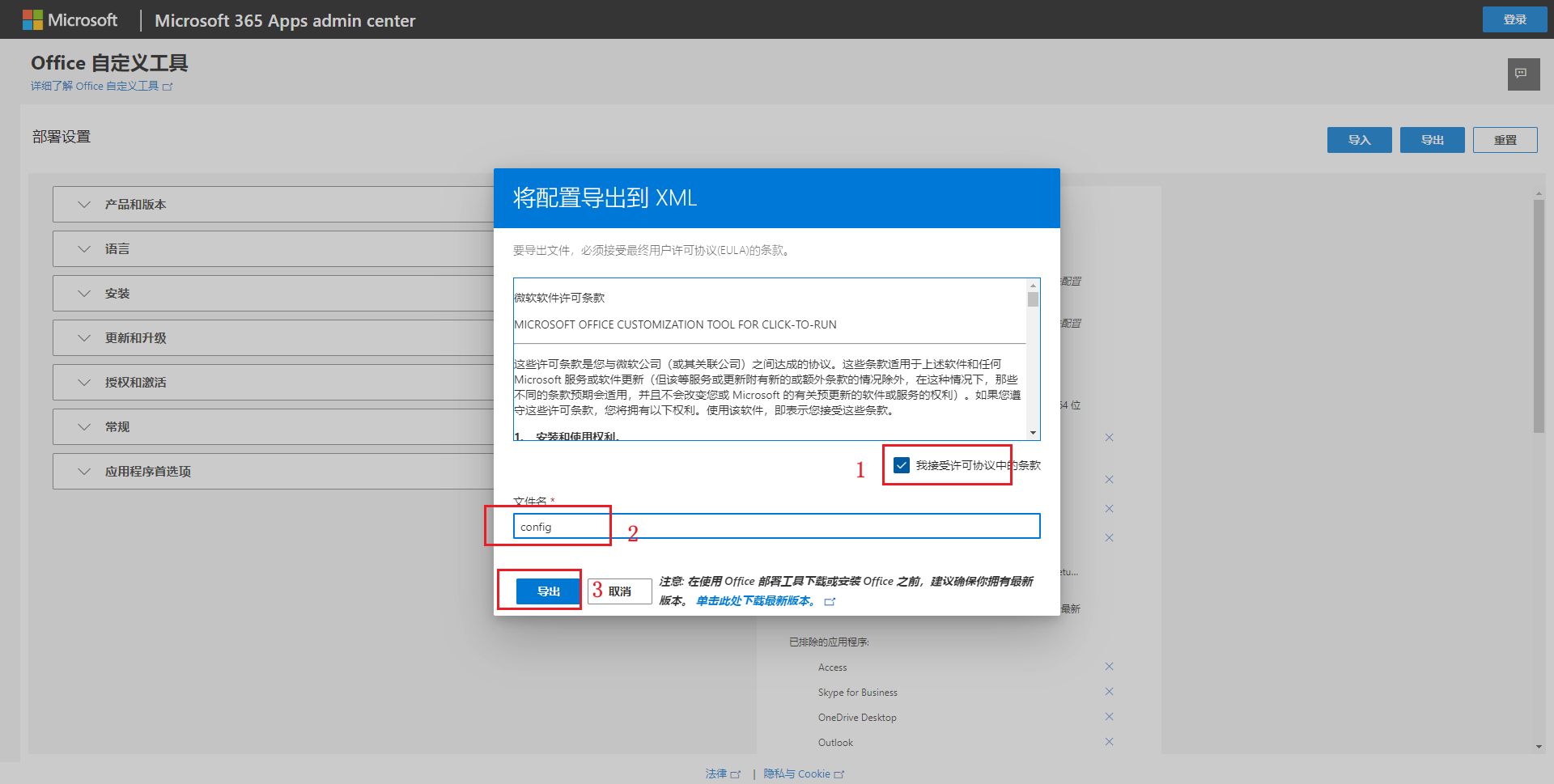Click the blue 导出 button in dialog

[x=548, y=591]
